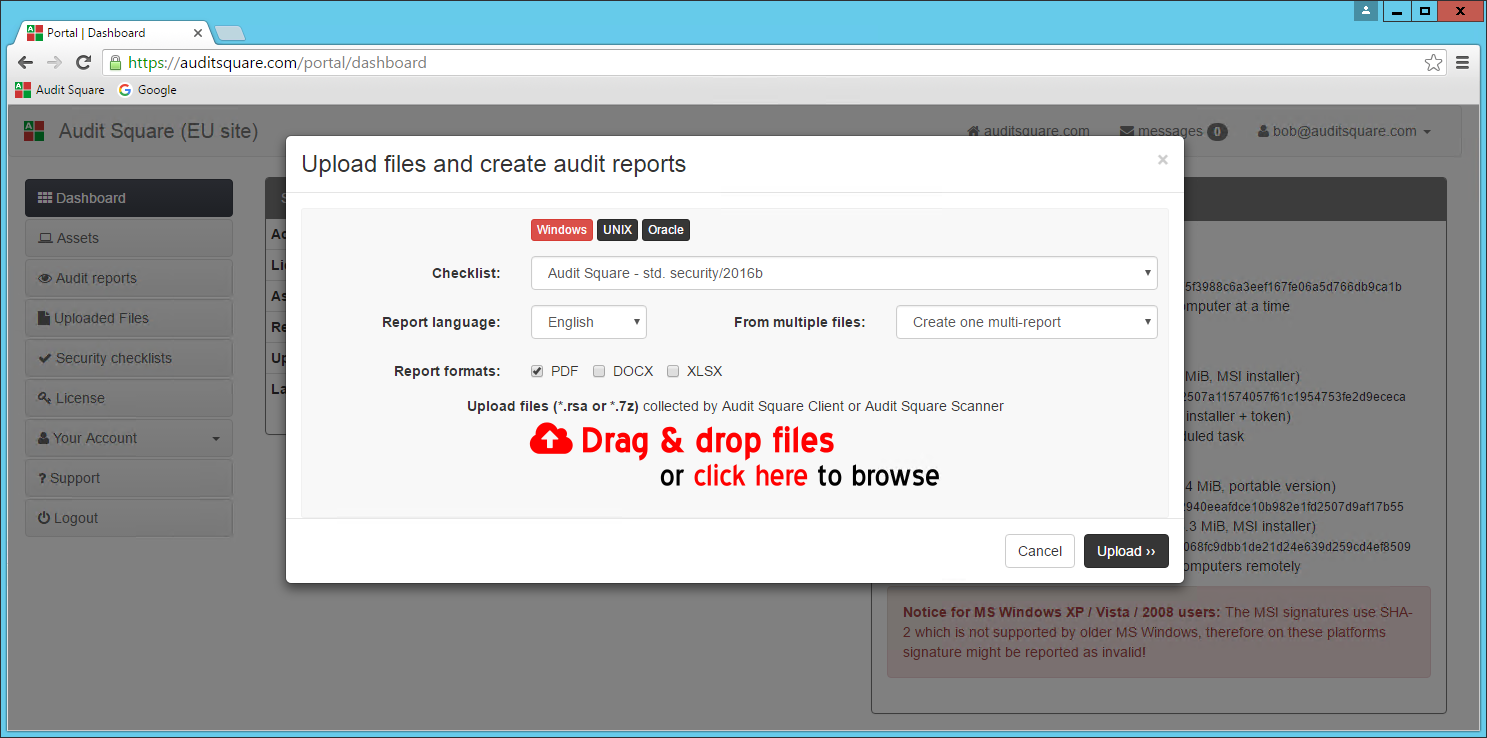
Task: Bookmark the page with the star icon
Action: [x=1433, y=62]
